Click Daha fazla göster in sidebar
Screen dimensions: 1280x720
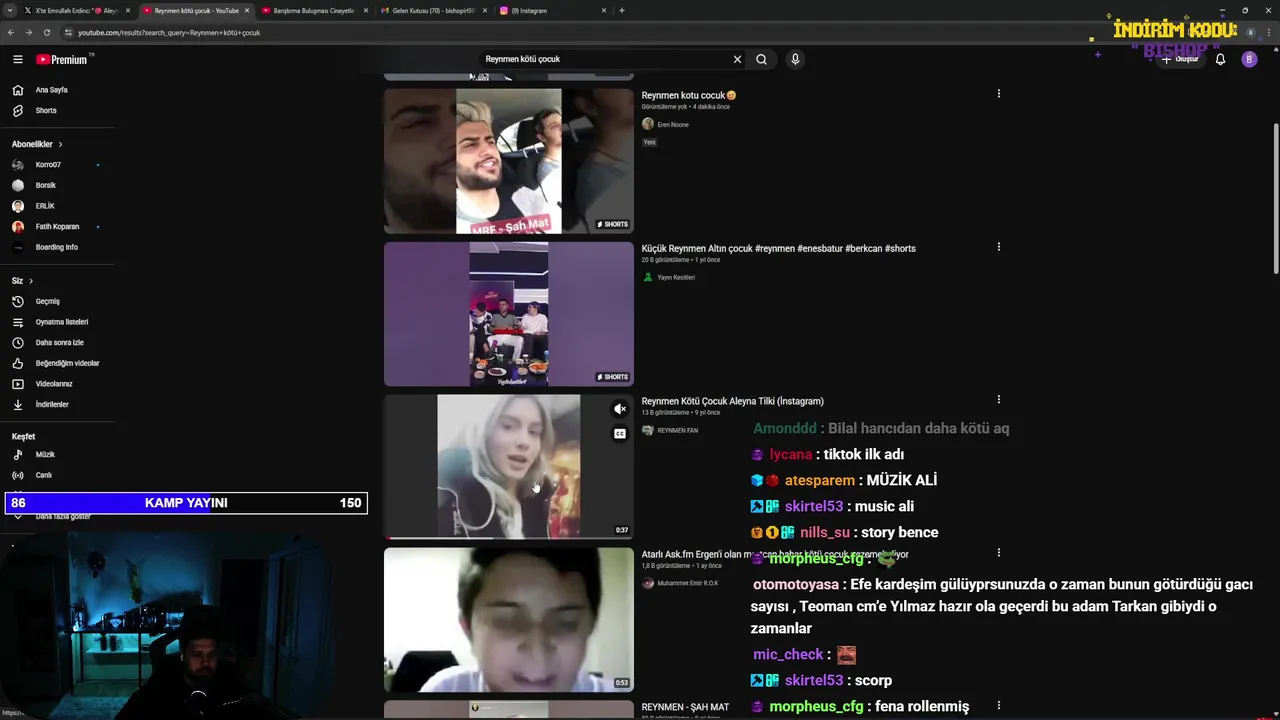coord(63,516)
